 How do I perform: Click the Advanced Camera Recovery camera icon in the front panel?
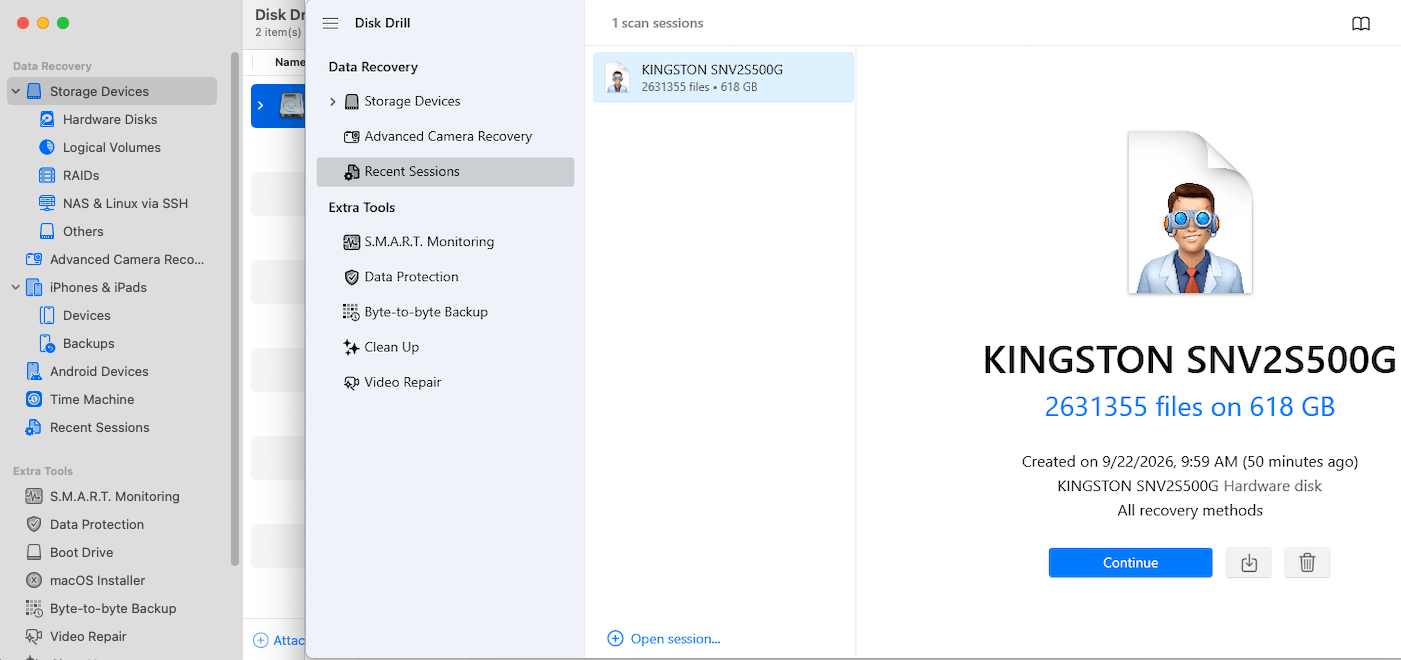pyautogui.click(x=351, y=136)
